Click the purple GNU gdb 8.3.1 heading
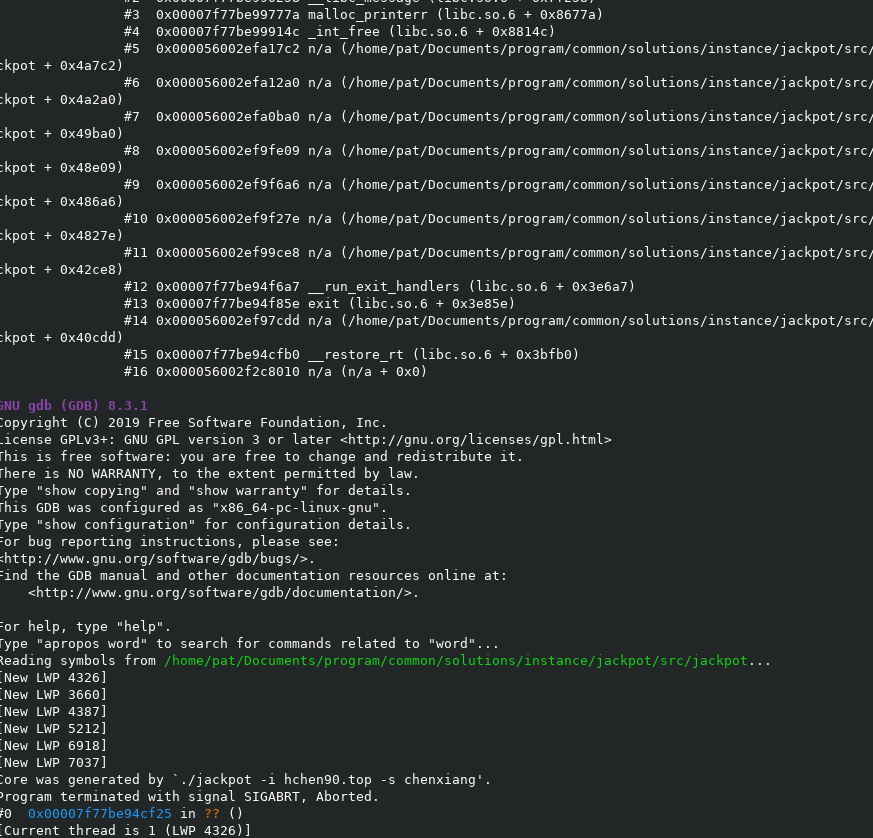This screenshot has width=873, height=838. (73, 405)
